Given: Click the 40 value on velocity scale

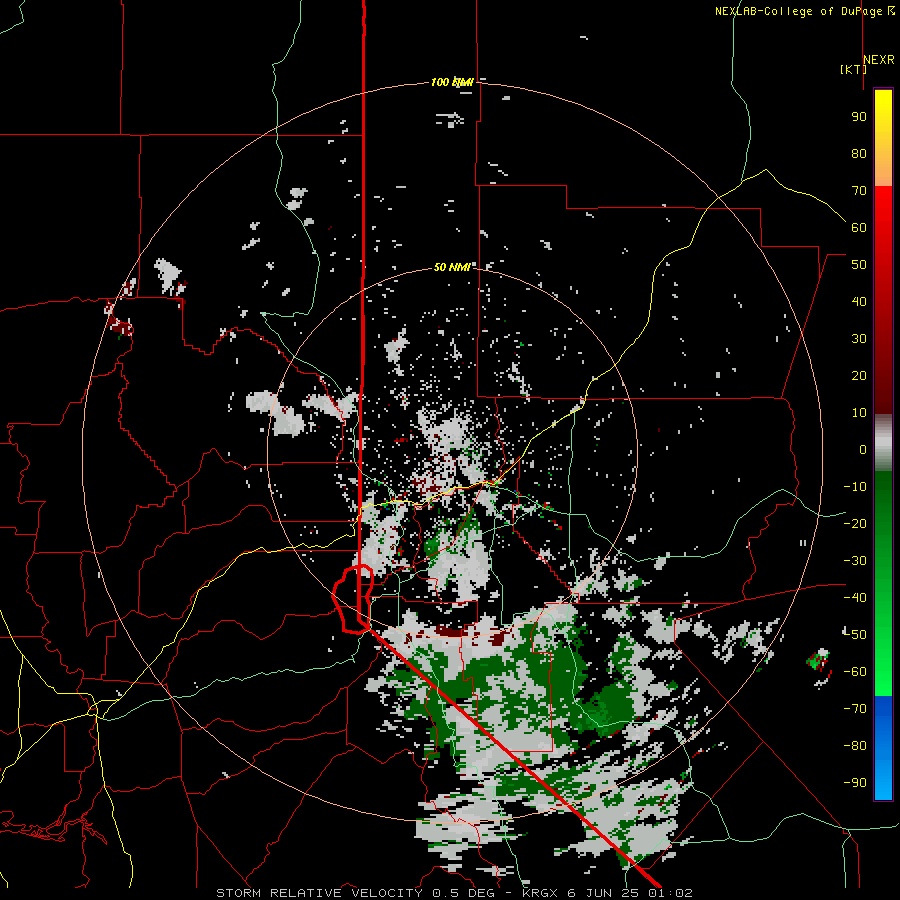Looking at the screenshot, I should (859, 301).
